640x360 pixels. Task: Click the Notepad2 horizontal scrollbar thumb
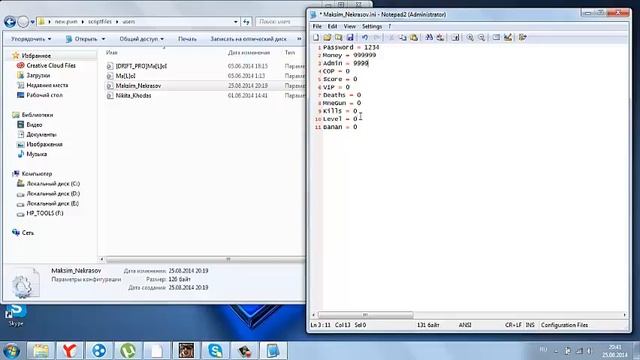365,315
